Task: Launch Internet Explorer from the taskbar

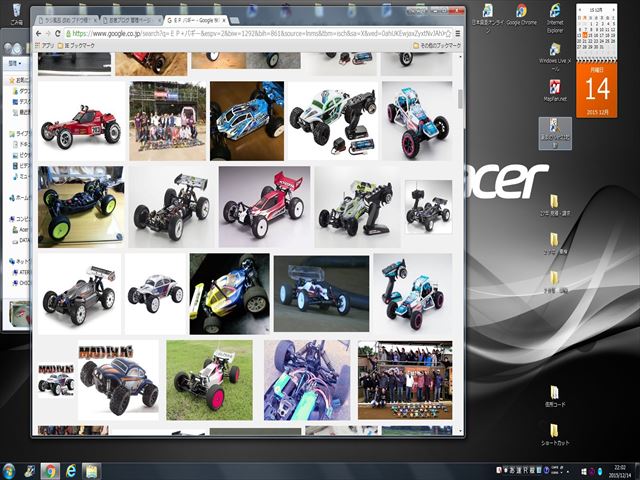Action: click(x=70, y=471)
